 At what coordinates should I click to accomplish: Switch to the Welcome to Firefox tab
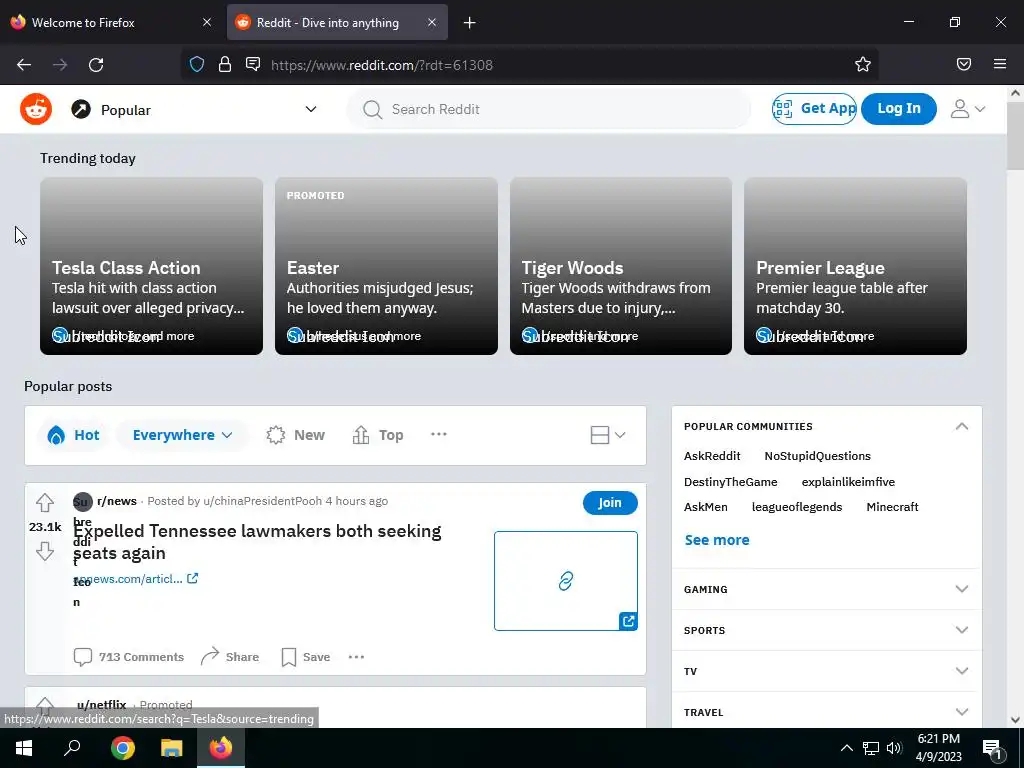pos(112,23)
